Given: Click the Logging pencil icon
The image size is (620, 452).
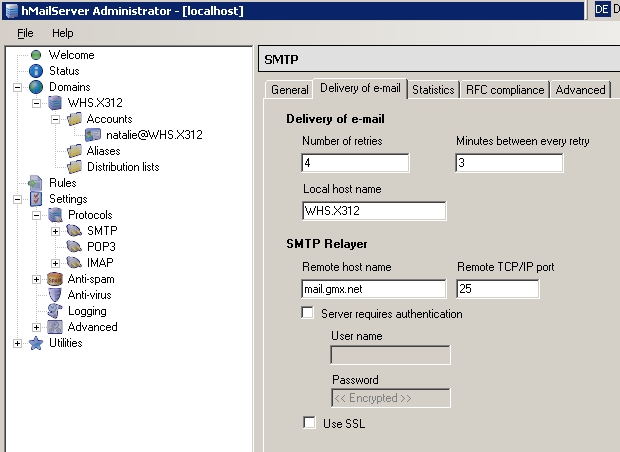Looking at the screenshot, I should click(55, 311).
